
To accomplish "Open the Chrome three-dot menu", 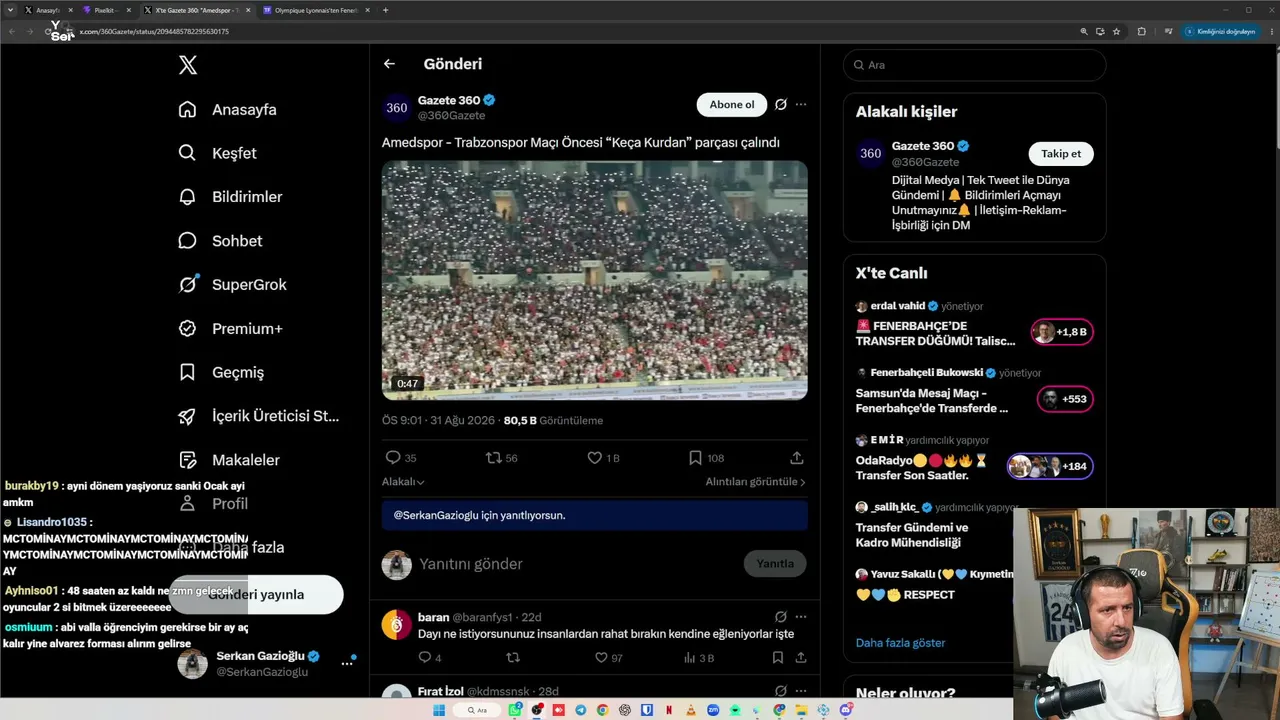I will [x=1270, y=32].
